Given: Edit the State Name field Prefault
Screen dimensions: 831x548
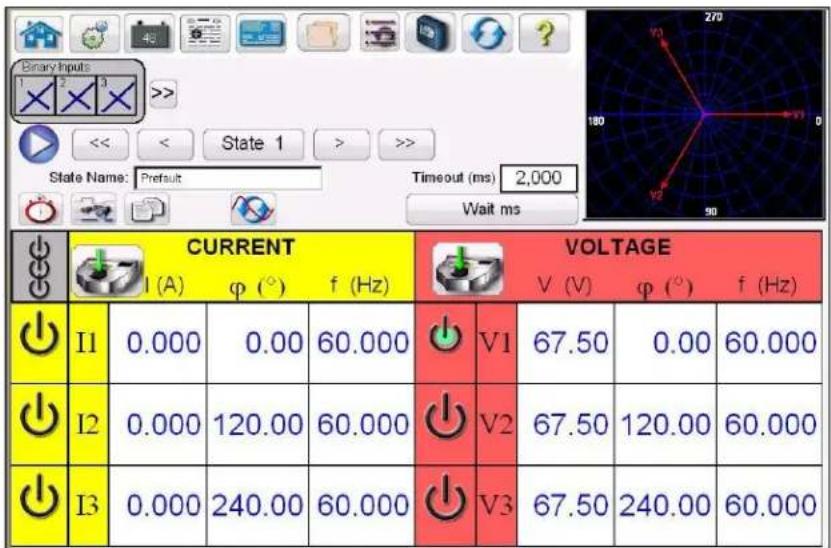Looking at the screenshot, I should click(x=228, y=178).
